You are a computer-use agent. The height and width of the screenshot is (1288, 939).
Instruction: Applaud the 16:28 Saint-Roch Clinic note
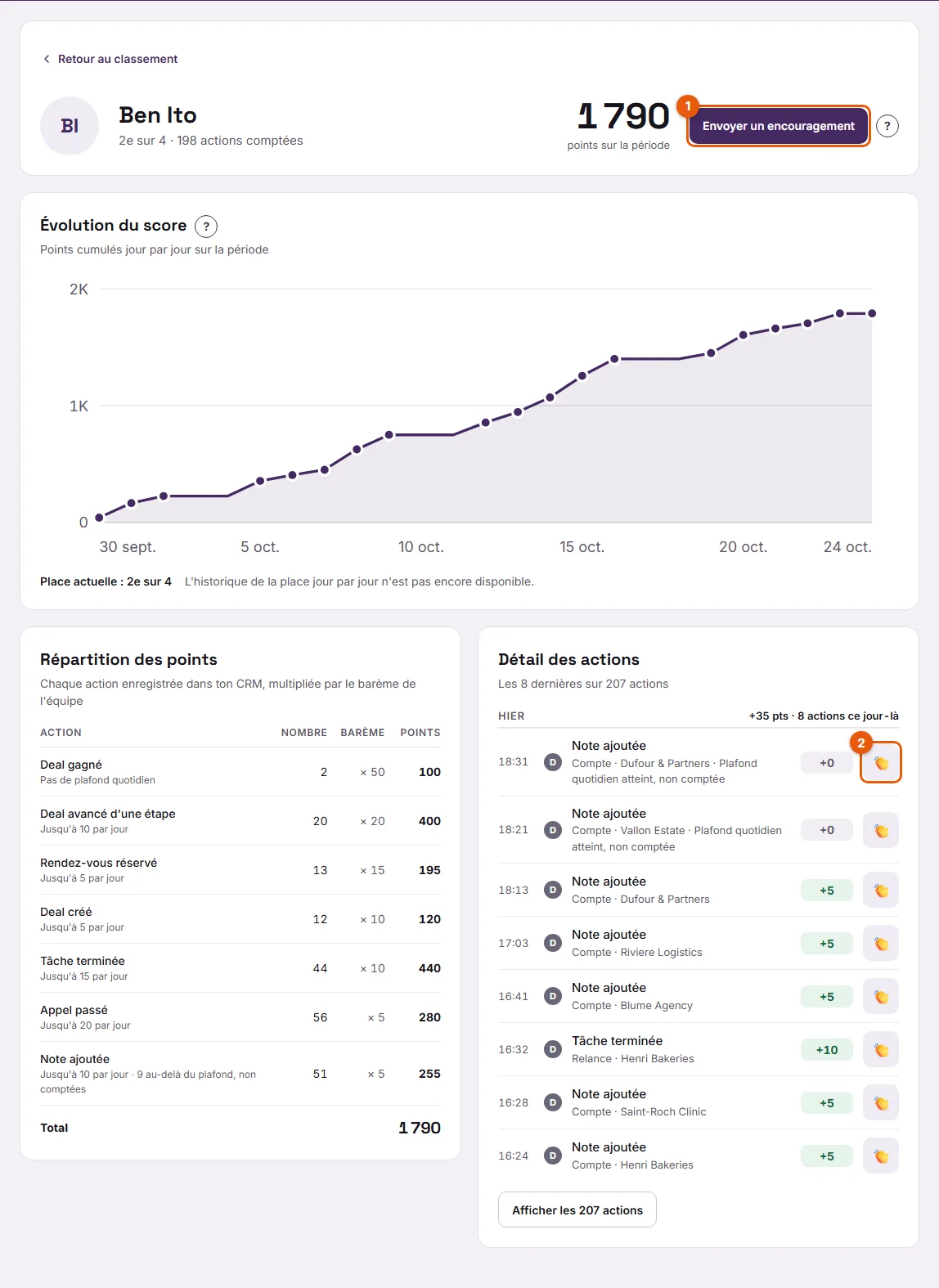(881, 1103)
